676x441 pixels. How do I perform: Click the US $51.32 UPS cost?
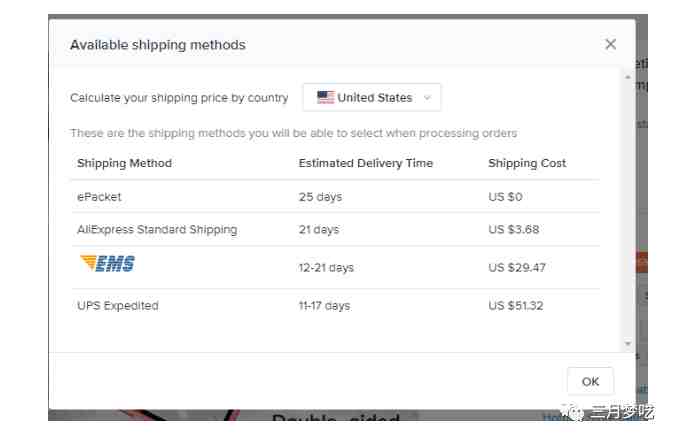coord(516,306)
